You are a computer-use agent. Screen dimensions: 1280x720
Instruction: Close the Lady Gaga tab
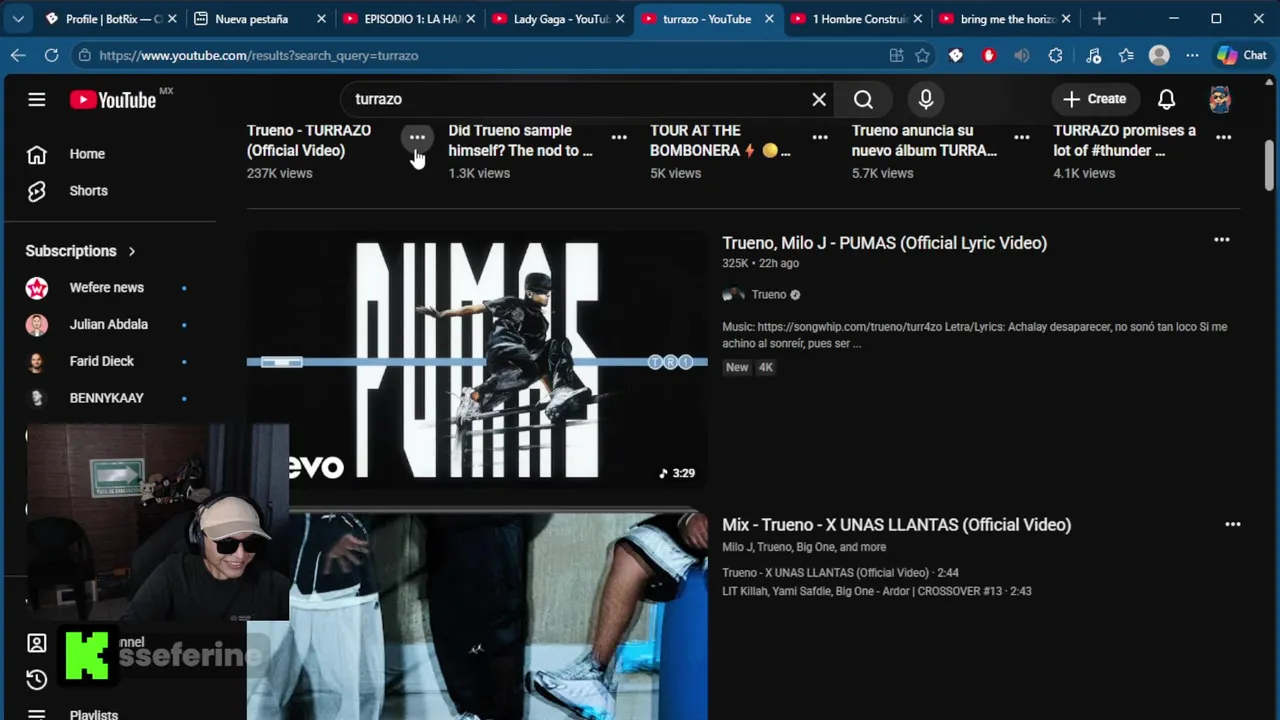(x=619, y=18)
